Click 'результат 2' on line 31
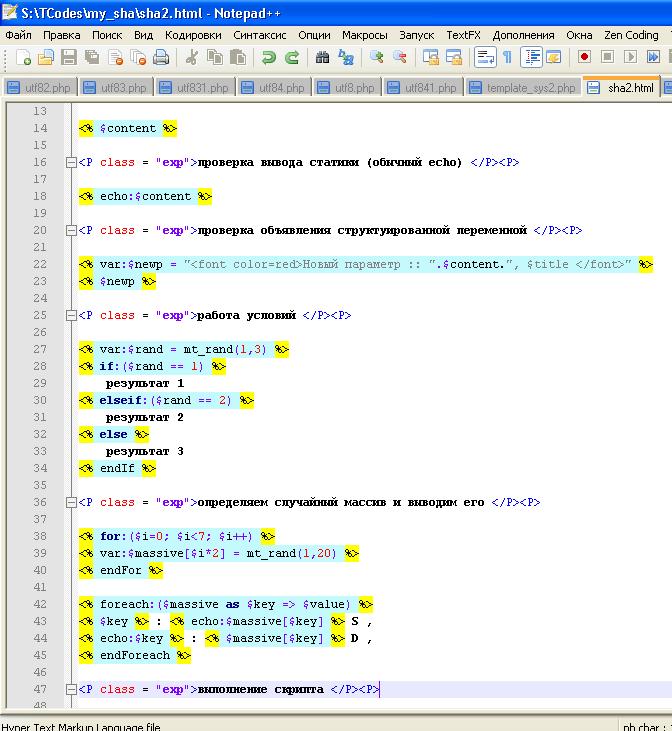This screenshot has width=672, height=731. tap(145, 418)
